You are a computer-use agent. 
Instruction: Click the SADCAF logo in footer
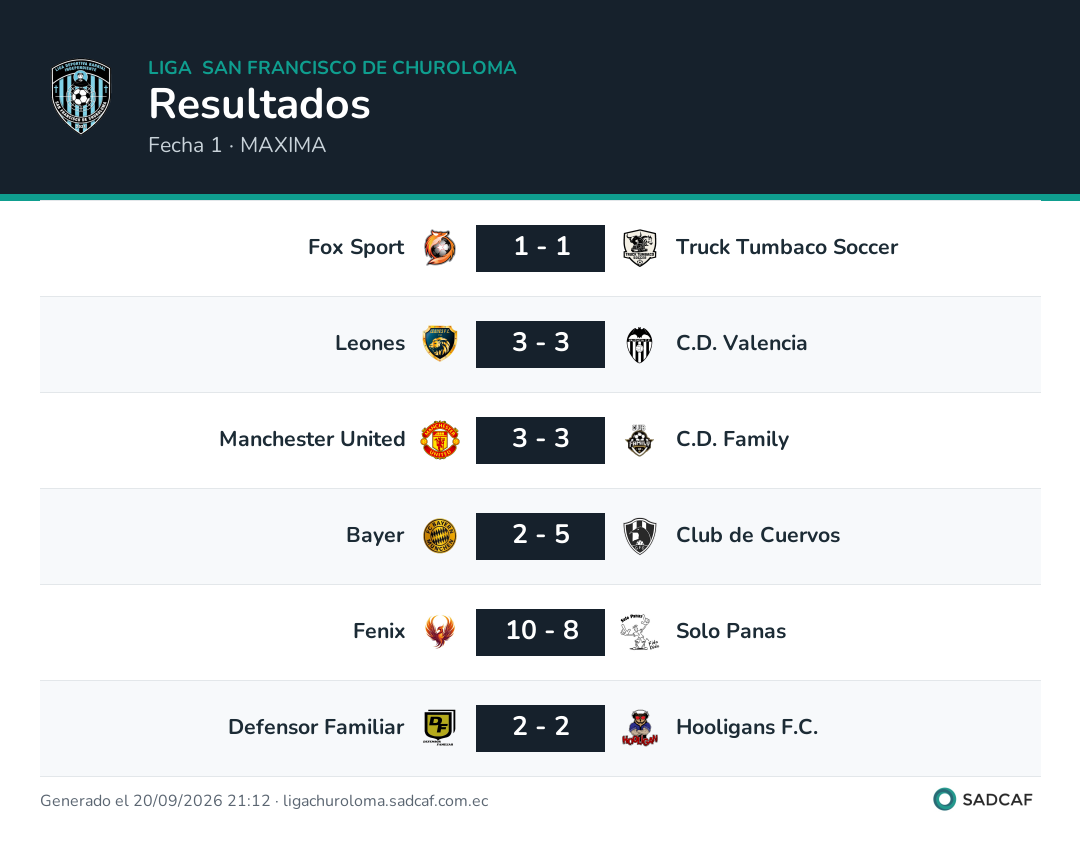[983, 800]
